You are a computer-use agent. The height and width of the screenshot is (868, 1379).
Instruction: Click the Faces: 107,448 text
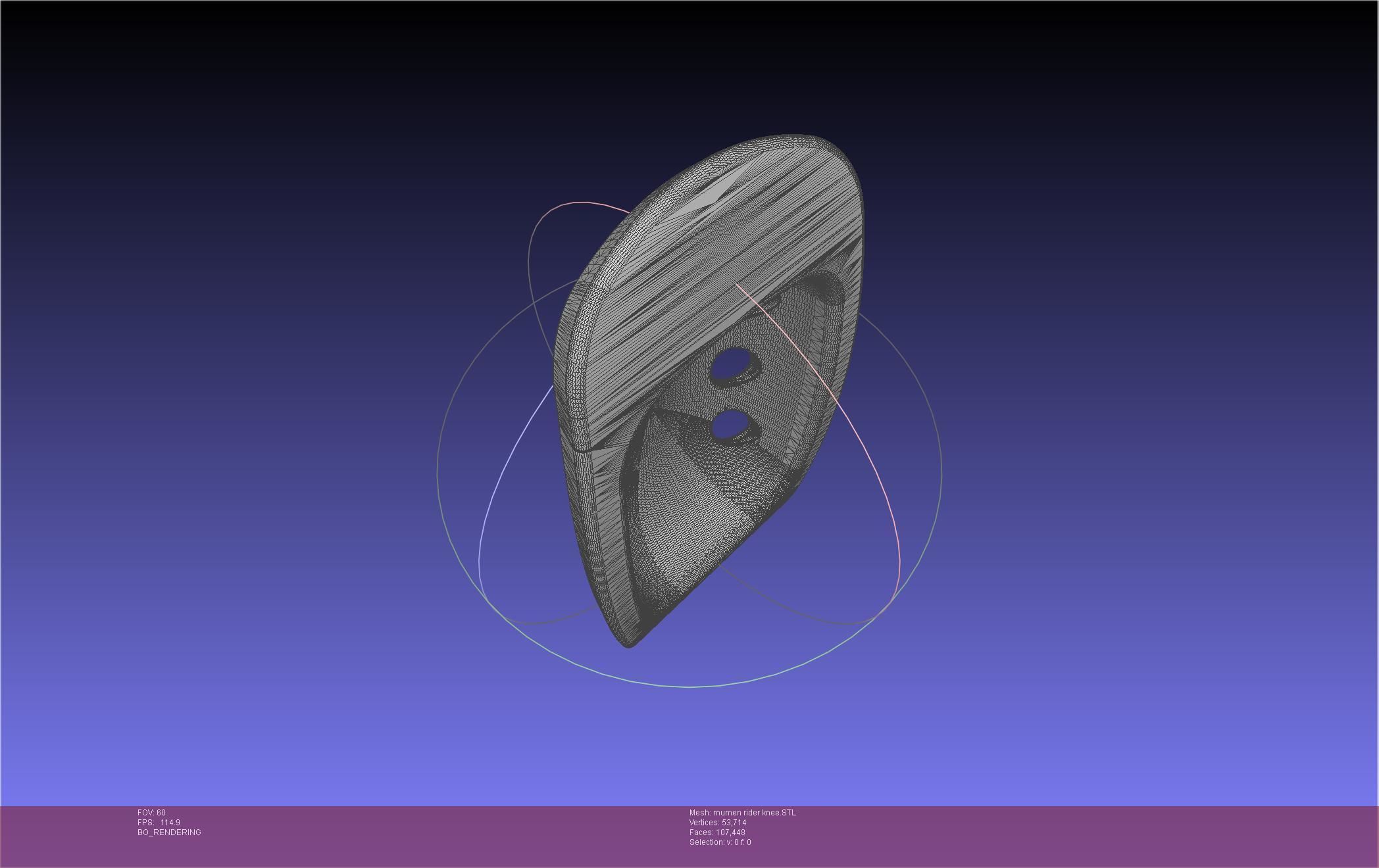pos(716,832)
